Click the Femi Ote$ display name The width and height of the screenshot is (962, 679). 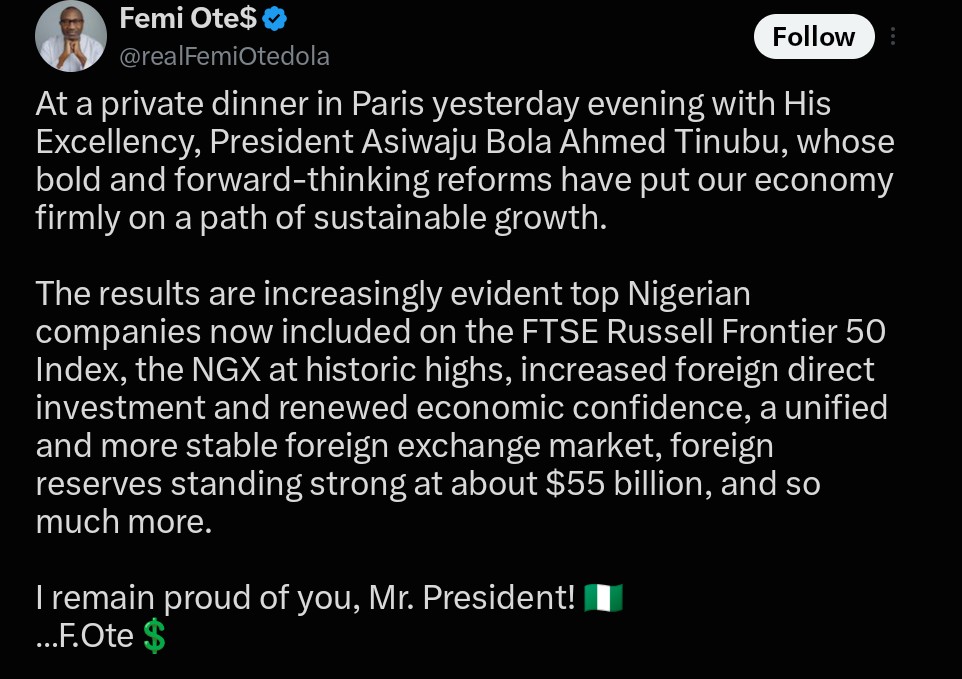tap(188, 18)
